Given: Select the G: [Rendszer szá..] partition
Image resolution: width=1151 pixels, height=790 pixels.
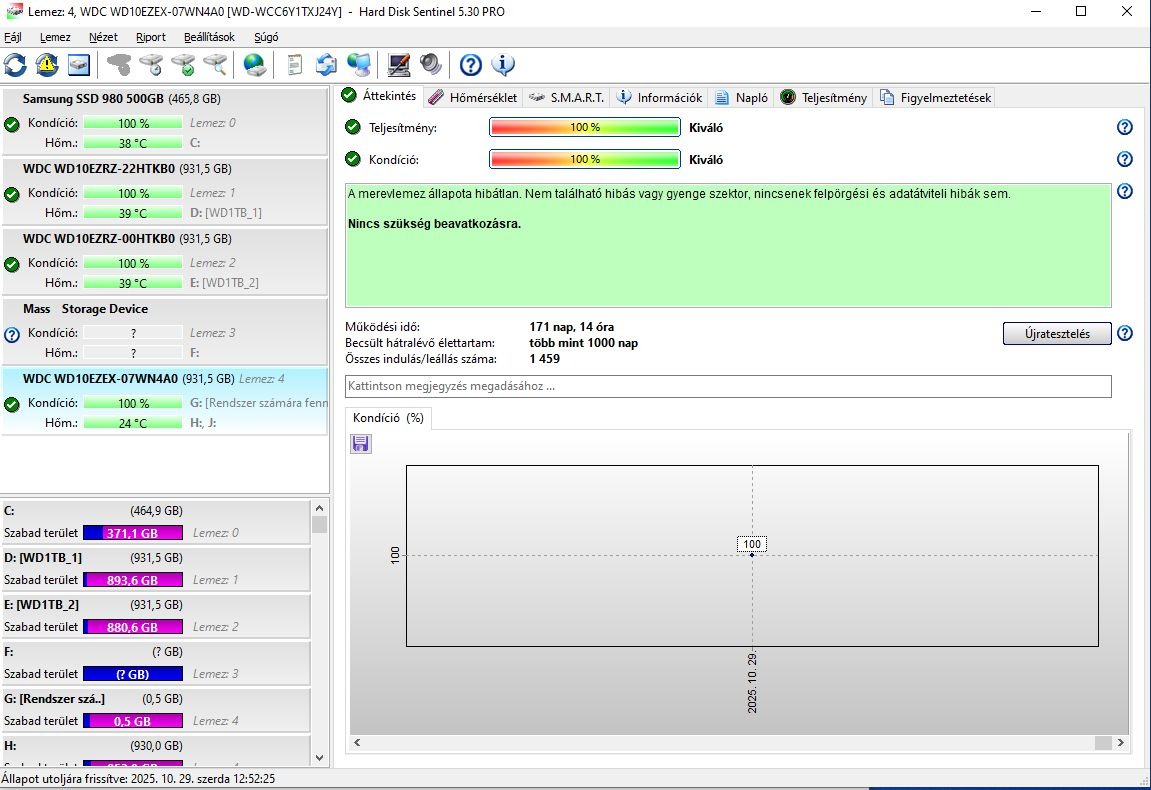Looking at the screenshot, I should (x=156, y=710).
